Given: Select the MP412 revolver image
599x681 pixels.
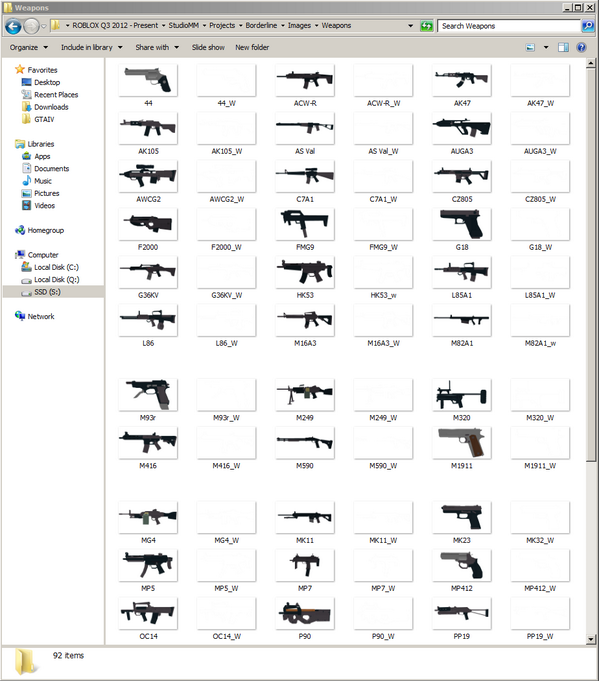Looking at the screenshot, I should 462,565.
